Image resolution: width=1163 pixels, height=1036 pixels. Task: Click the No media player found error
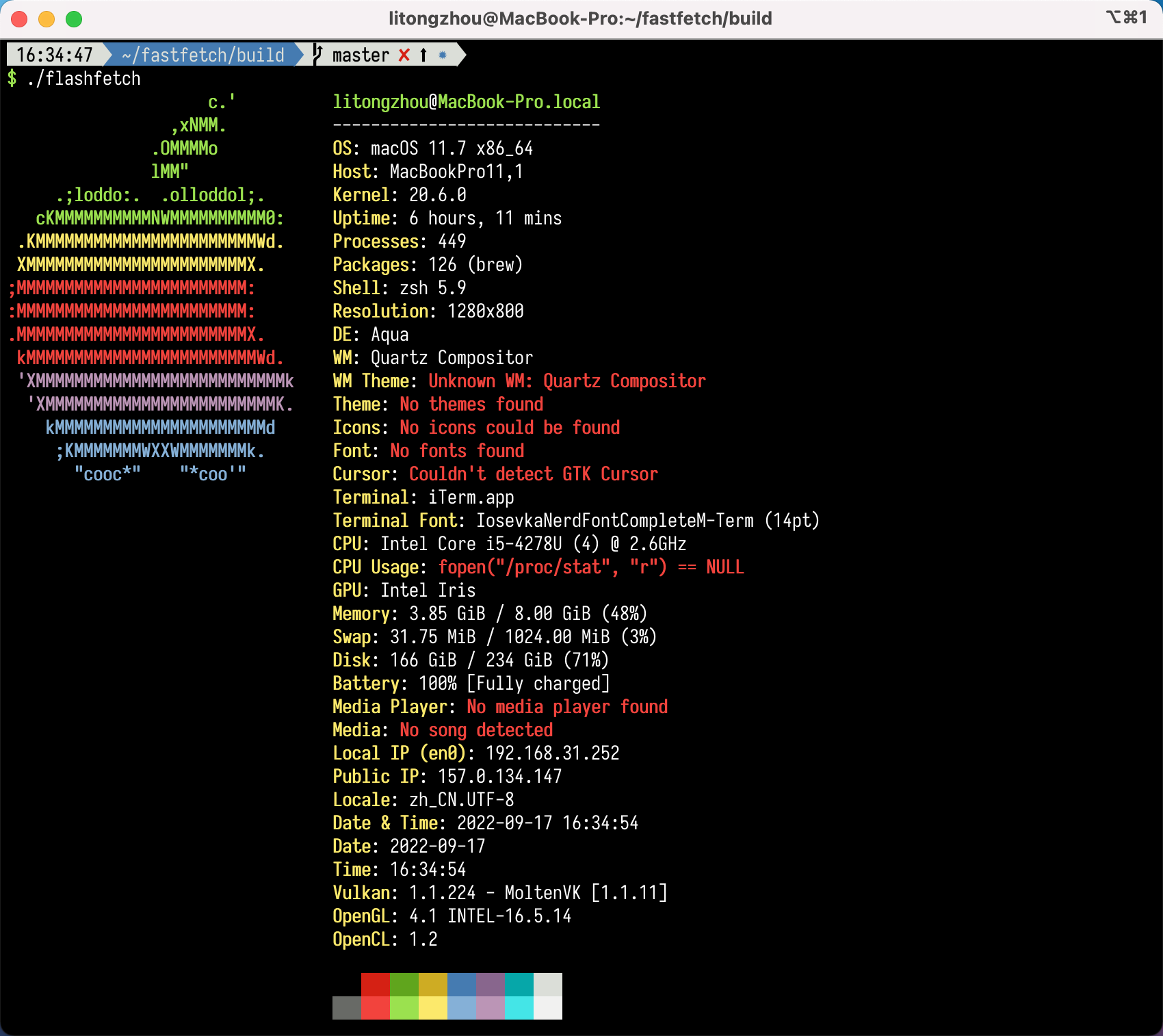[567, 707]
